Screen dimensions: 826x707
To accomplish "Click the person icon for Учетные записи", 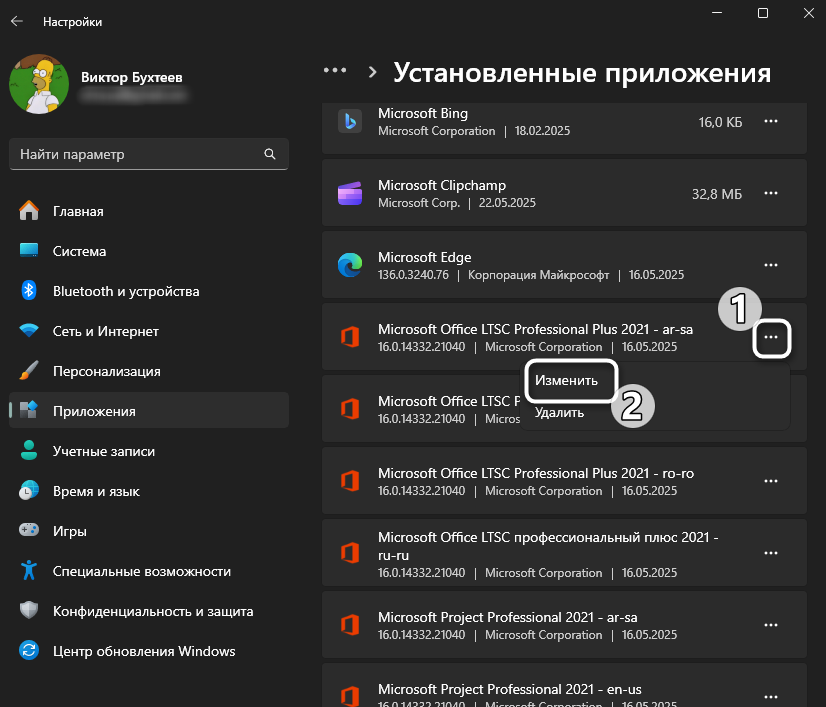I will coord(29,450).
